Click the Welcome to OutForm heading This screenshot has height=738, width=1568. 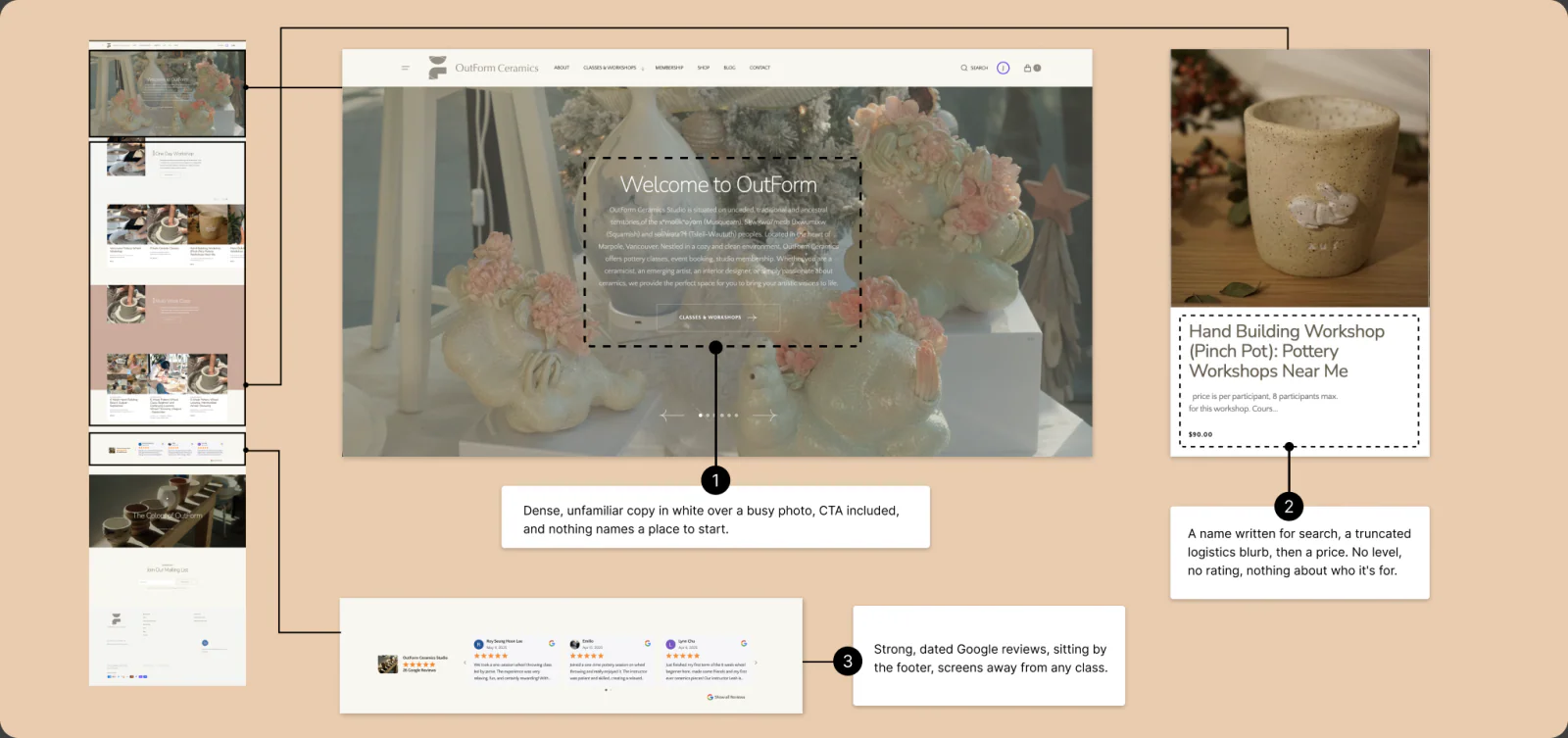pos(718,184)
